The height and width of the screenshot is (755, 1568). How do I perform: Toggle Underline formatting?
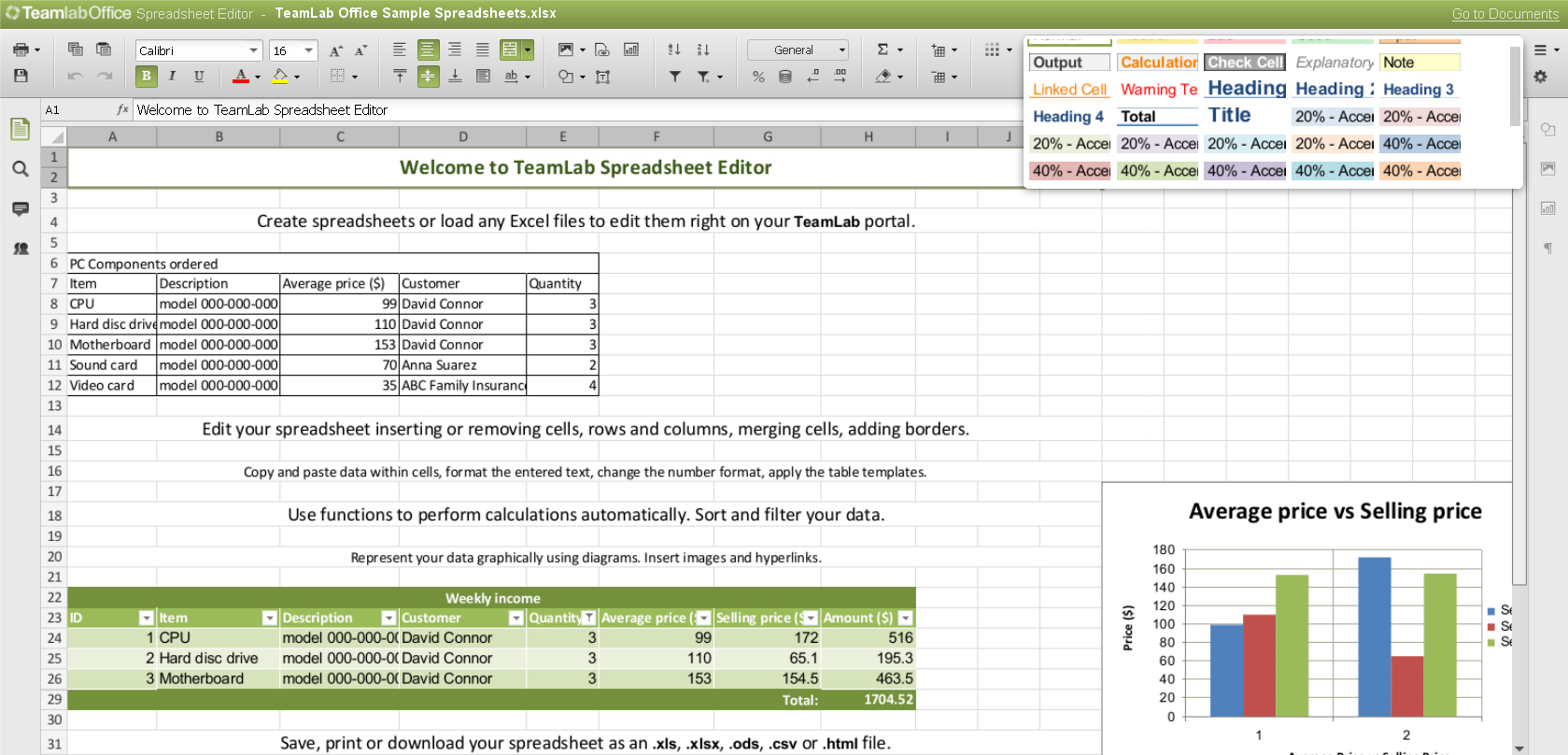[199, 77]
